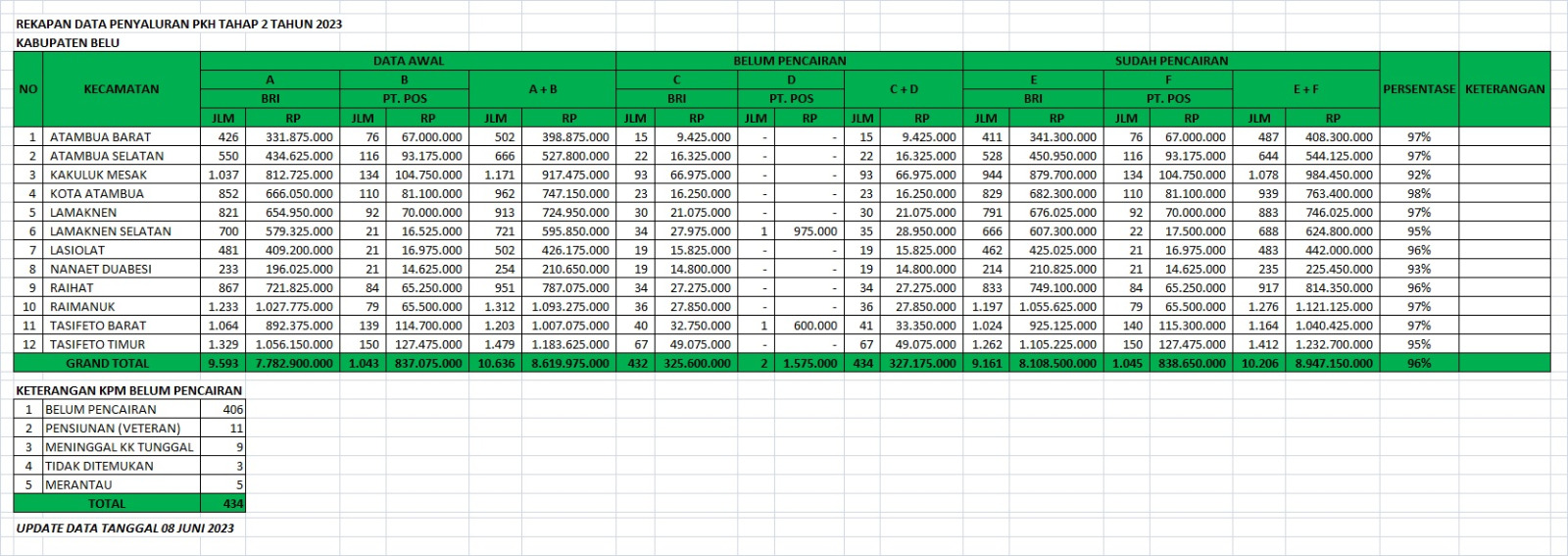Viewport: 1568px width, 556px height.
Task: Click the 96% cell in GRAND TOTAL row
Action: (1419, 363)
